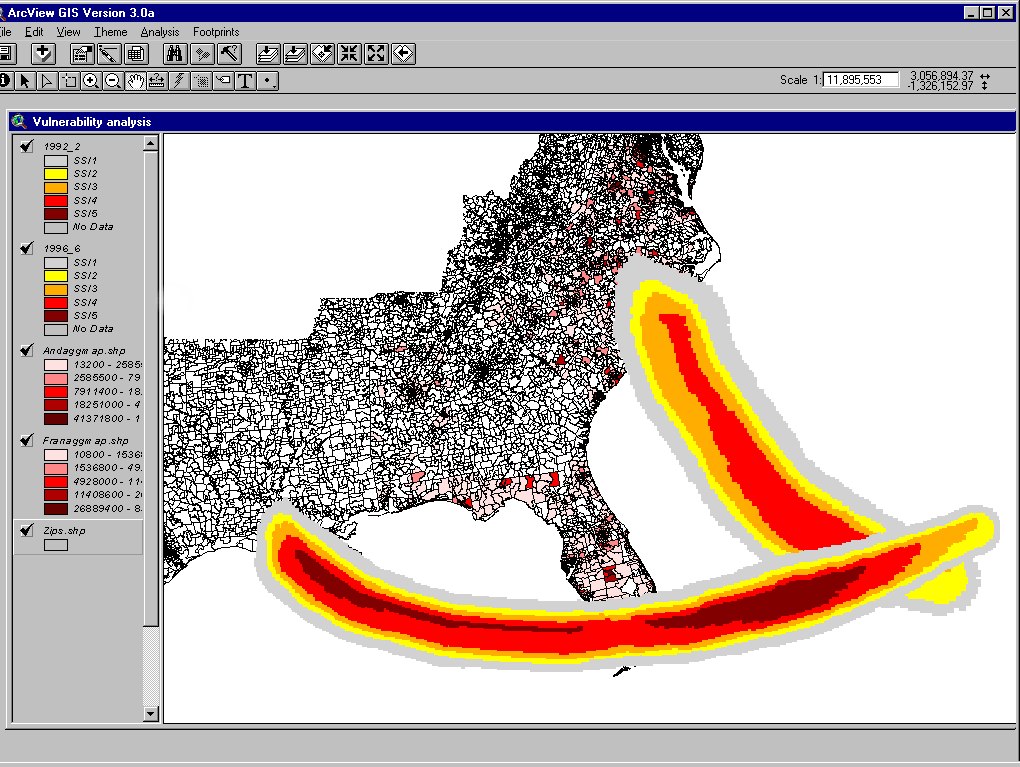Click the Find binoculars icon

pos(176,54)
